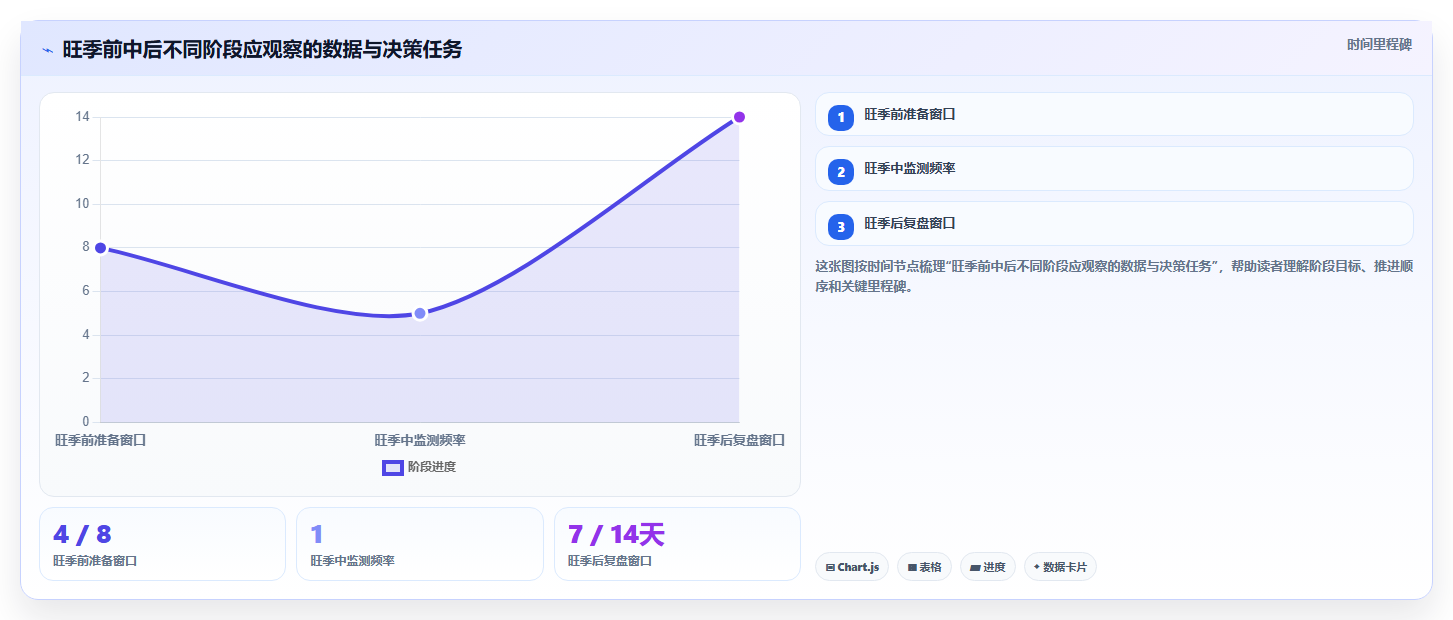Click x-axis label 旺季中监测频率

(x=420, y=440)
